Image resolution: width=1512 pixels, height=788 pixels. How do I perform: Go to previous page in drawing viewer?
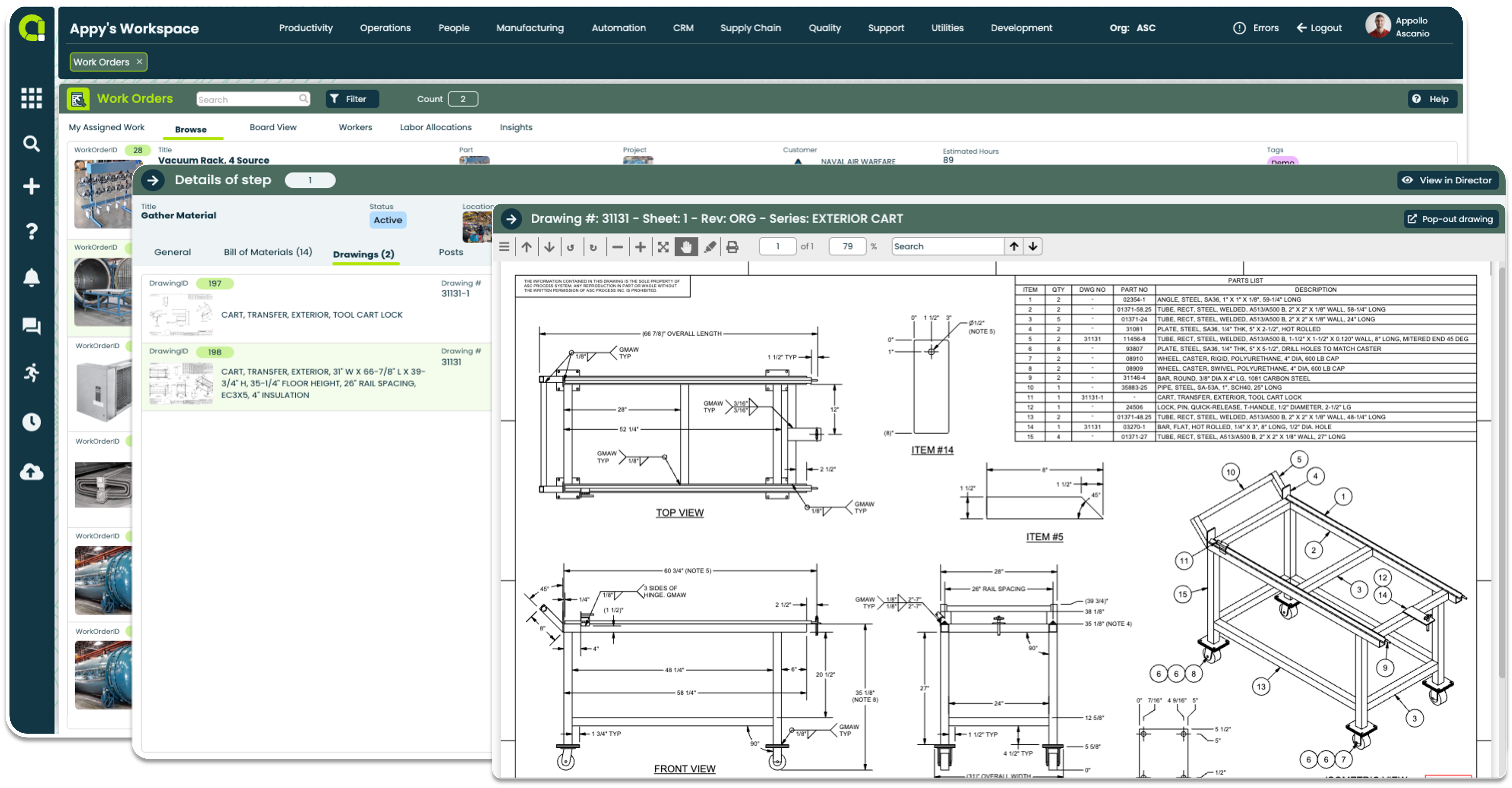(526, 247)
